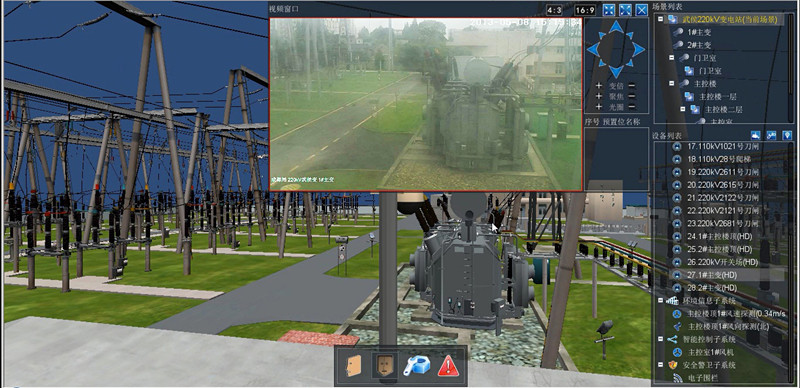Increase zoom with 变倍 plus button
The image size is (800, 388).
tap(599, 85)
